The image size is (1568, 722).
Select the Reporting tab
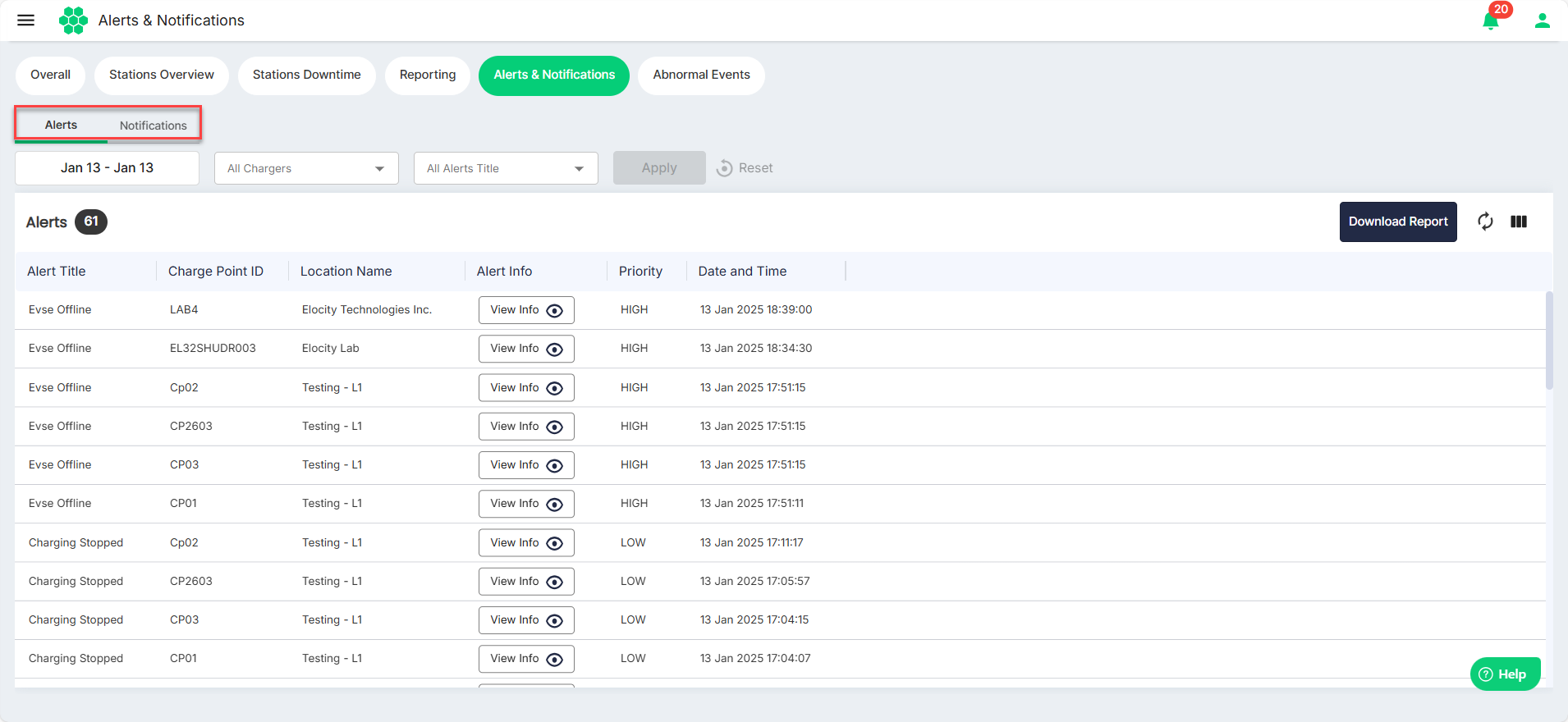(428, 75)
